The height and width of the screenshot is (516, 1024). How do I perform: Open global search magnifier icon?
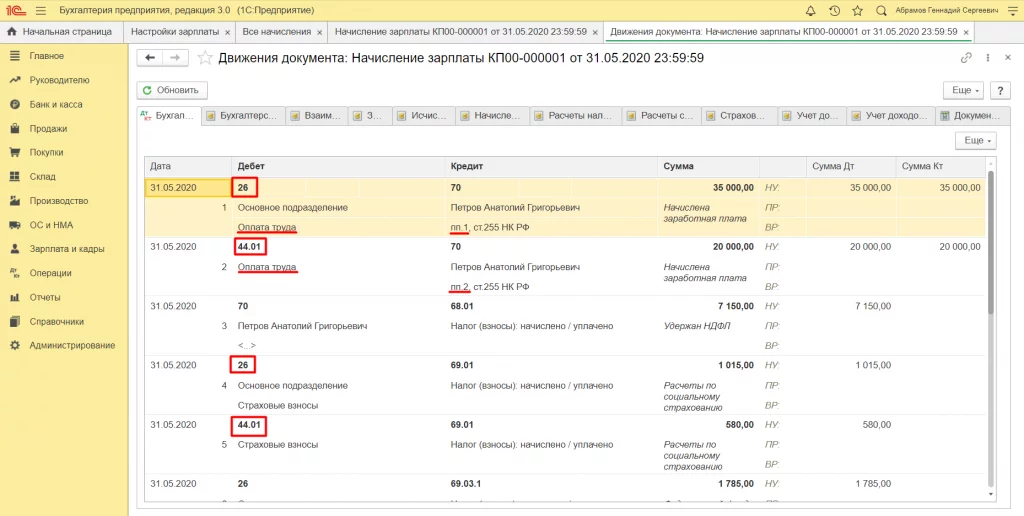pos(881,10)
